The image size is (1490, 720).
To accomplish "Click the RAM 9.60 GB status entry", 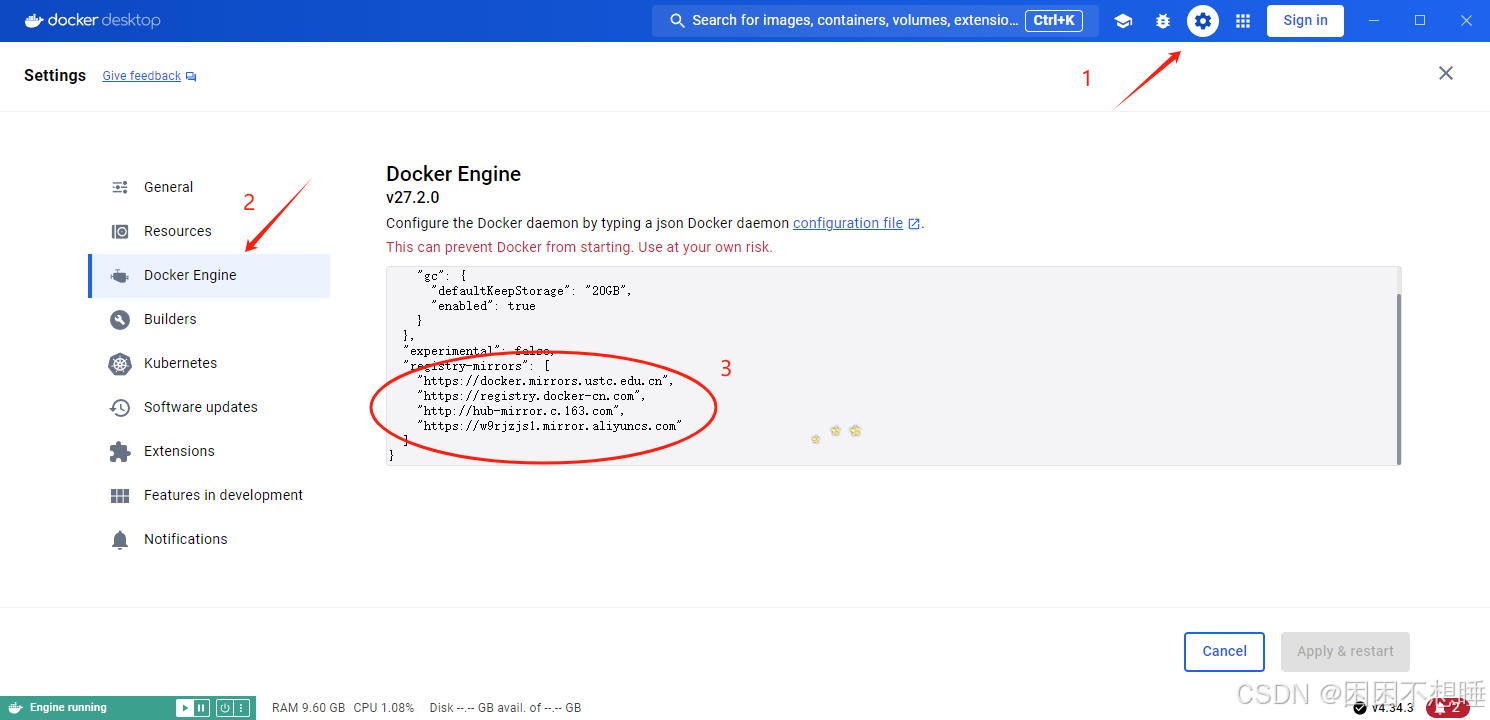I will point(308,708).
